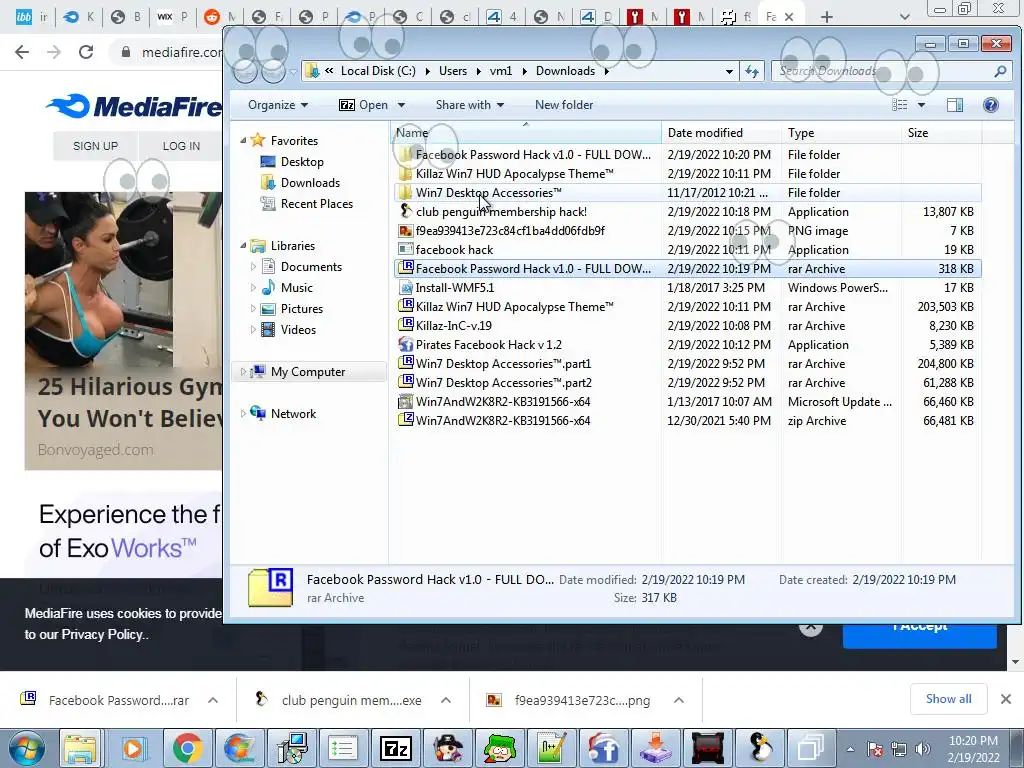
Task: Click the volume tray icon
Action: (x=922, y=749)
